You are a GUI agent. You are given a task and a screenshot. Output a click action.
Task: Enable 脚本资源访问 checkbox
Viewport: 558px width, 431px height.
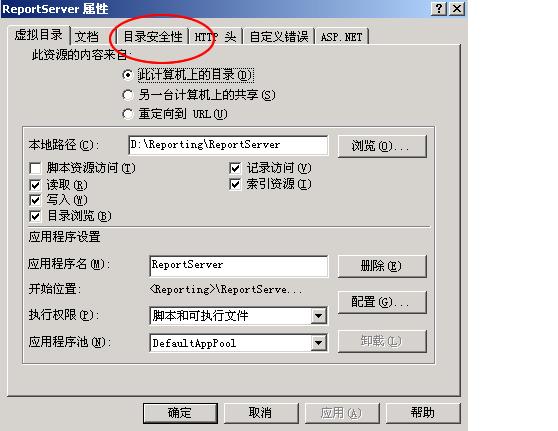pos(35,168)
